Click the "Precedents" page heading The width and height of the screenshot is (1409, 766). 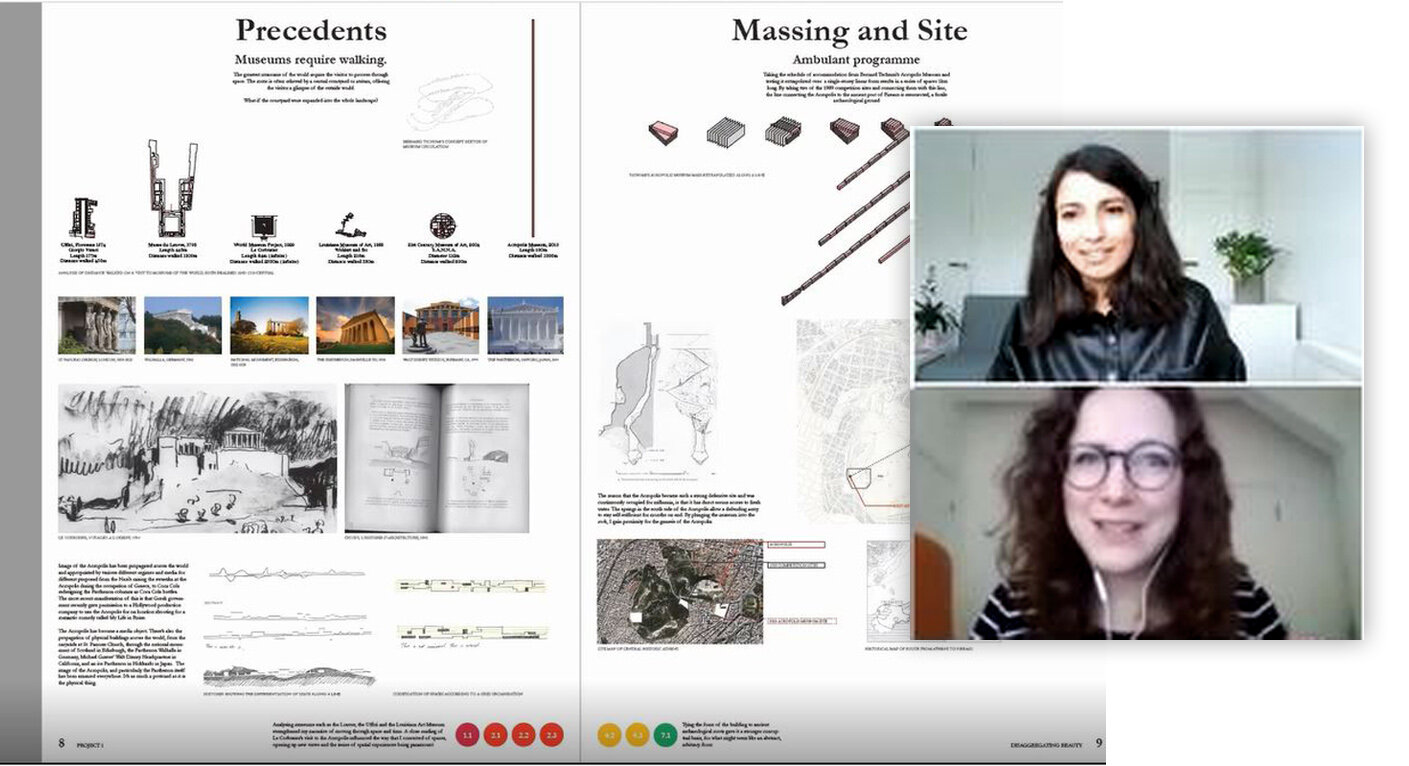311,30
